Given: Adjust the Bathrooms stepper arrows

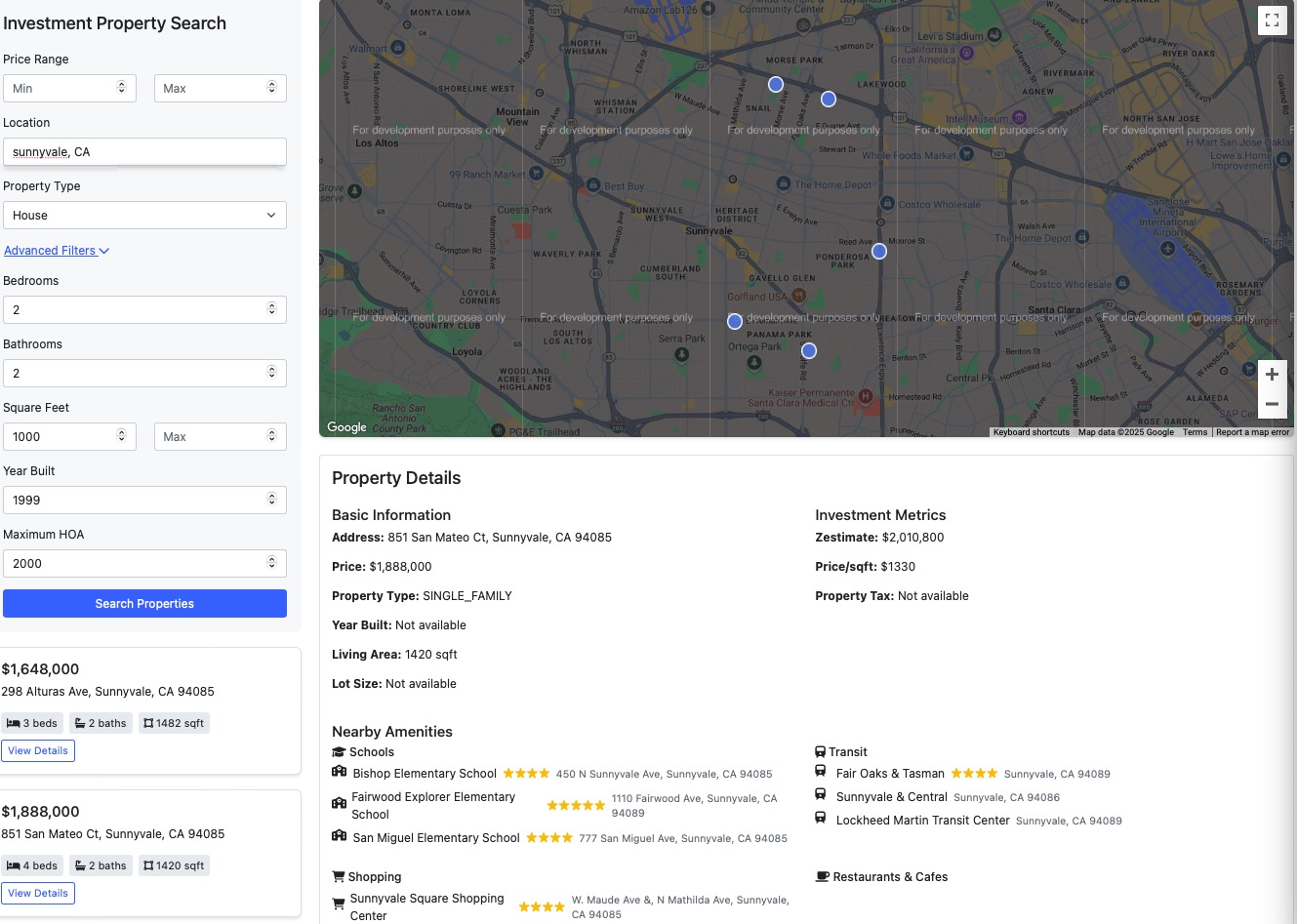Looking at the screenshot, I should point(272,373).
